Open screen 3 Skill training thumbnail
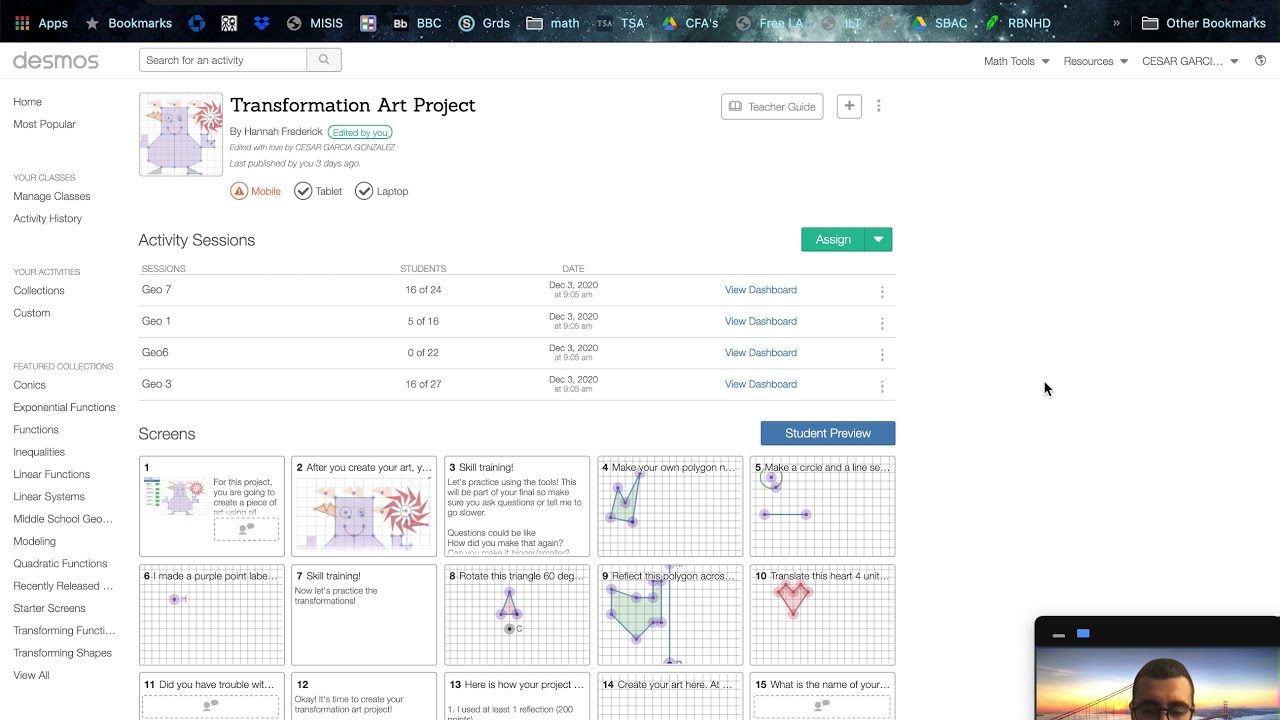 (x=517, y=507)
